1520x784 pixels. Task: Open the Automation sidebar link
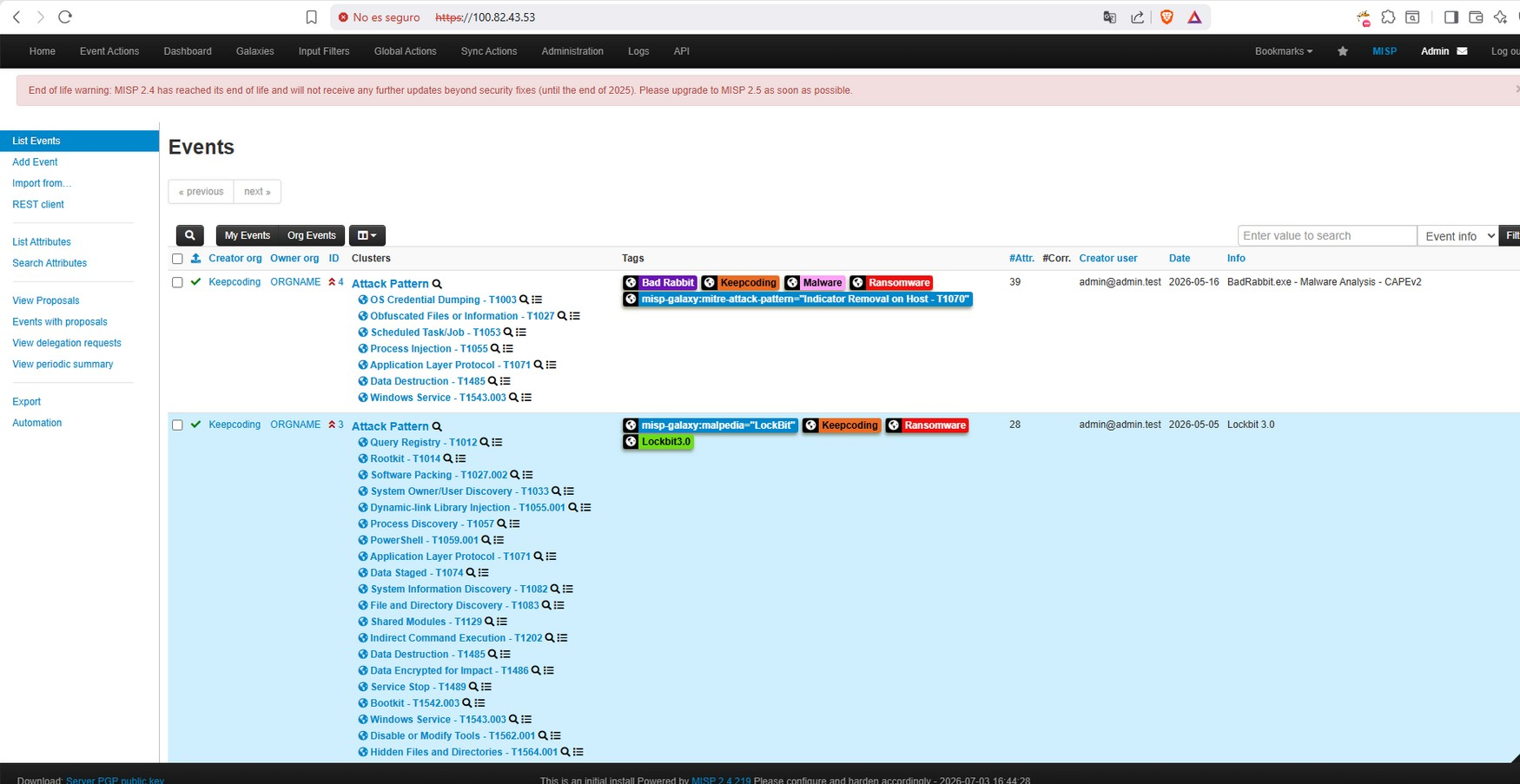pyautogui.click(x=37, y=423)
